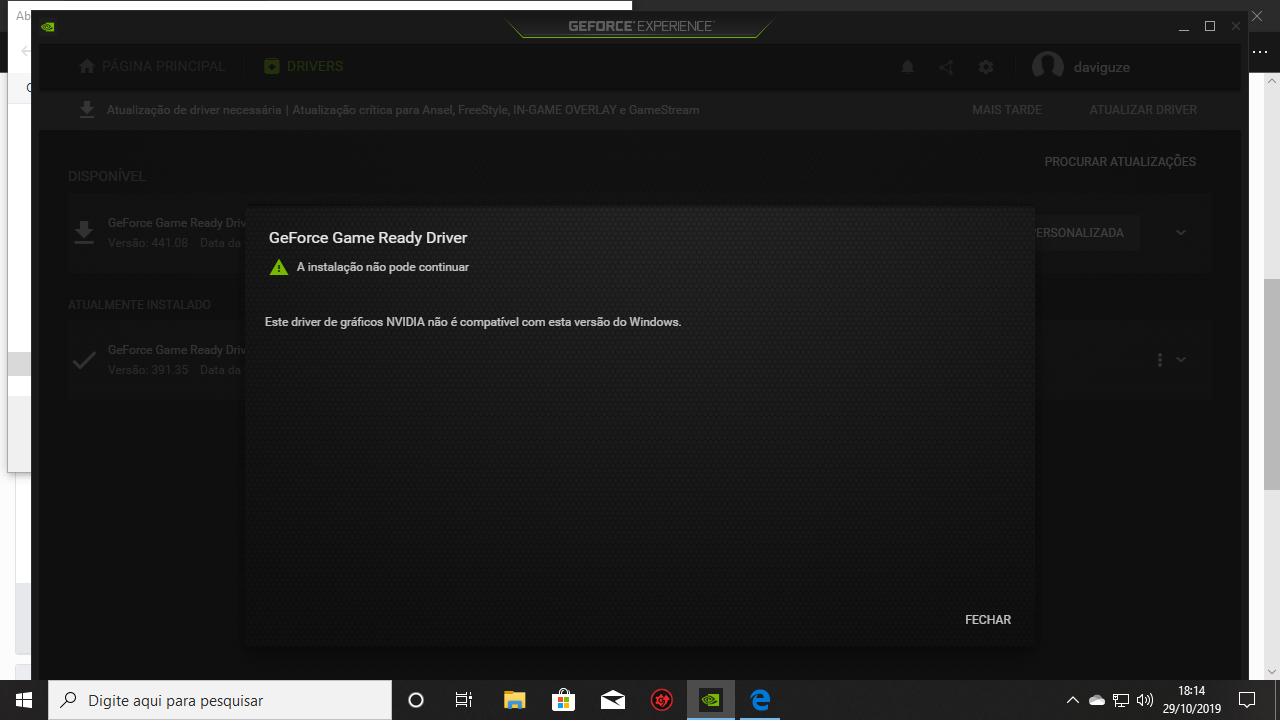
Task: Click the NVIDIA logo in title bar
Action: point(48,26)
